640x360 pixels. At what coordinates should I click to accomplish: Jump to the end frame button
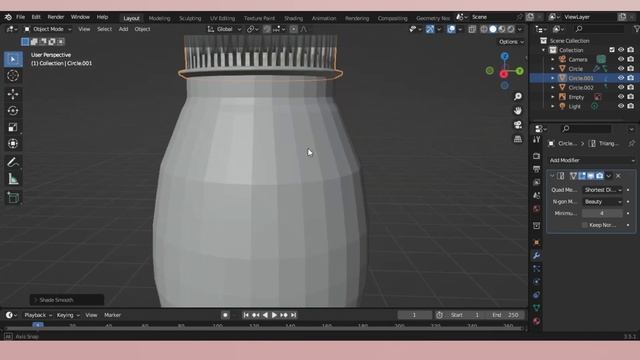(293, 315)
